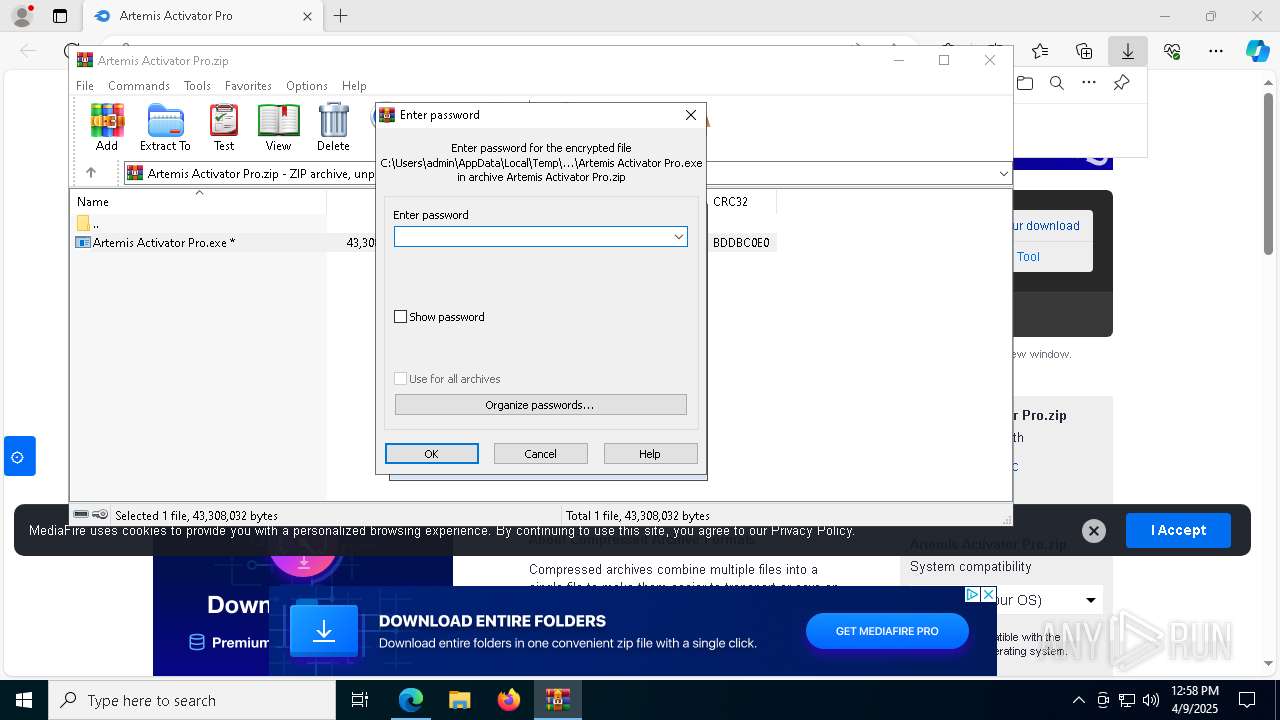This screenshot has width=1280, height=720.
Task: Open Task View on the taskbar
Action: 360,700
